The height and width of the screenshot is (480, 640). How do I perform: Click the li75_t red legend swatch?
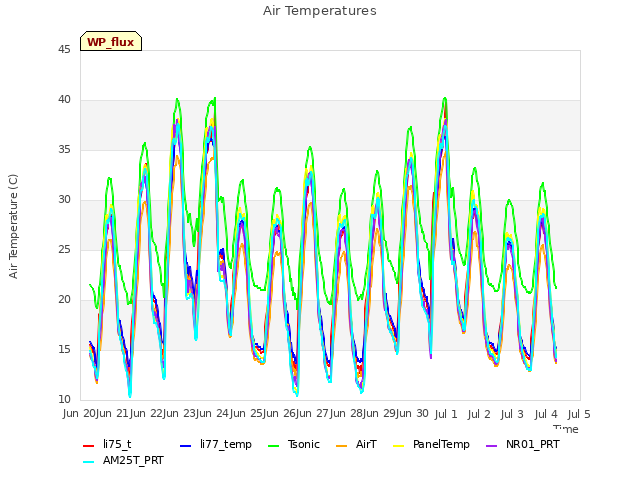tap(89, 446)
